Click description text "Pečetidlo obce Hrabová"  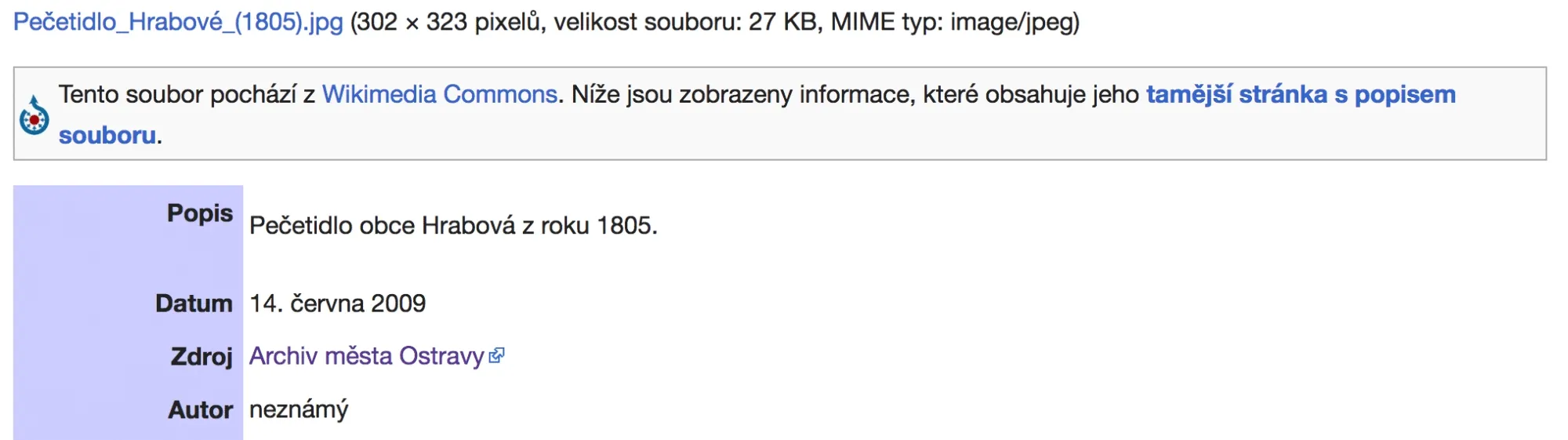pos(382,226)
